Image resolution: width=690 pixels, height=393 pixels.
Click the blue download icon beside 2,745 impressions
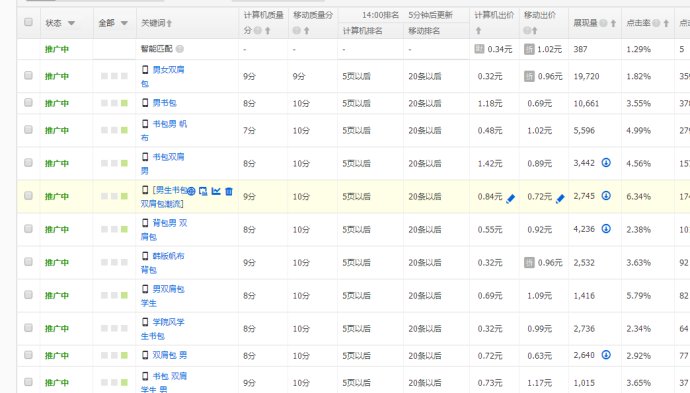coord(606,195)
